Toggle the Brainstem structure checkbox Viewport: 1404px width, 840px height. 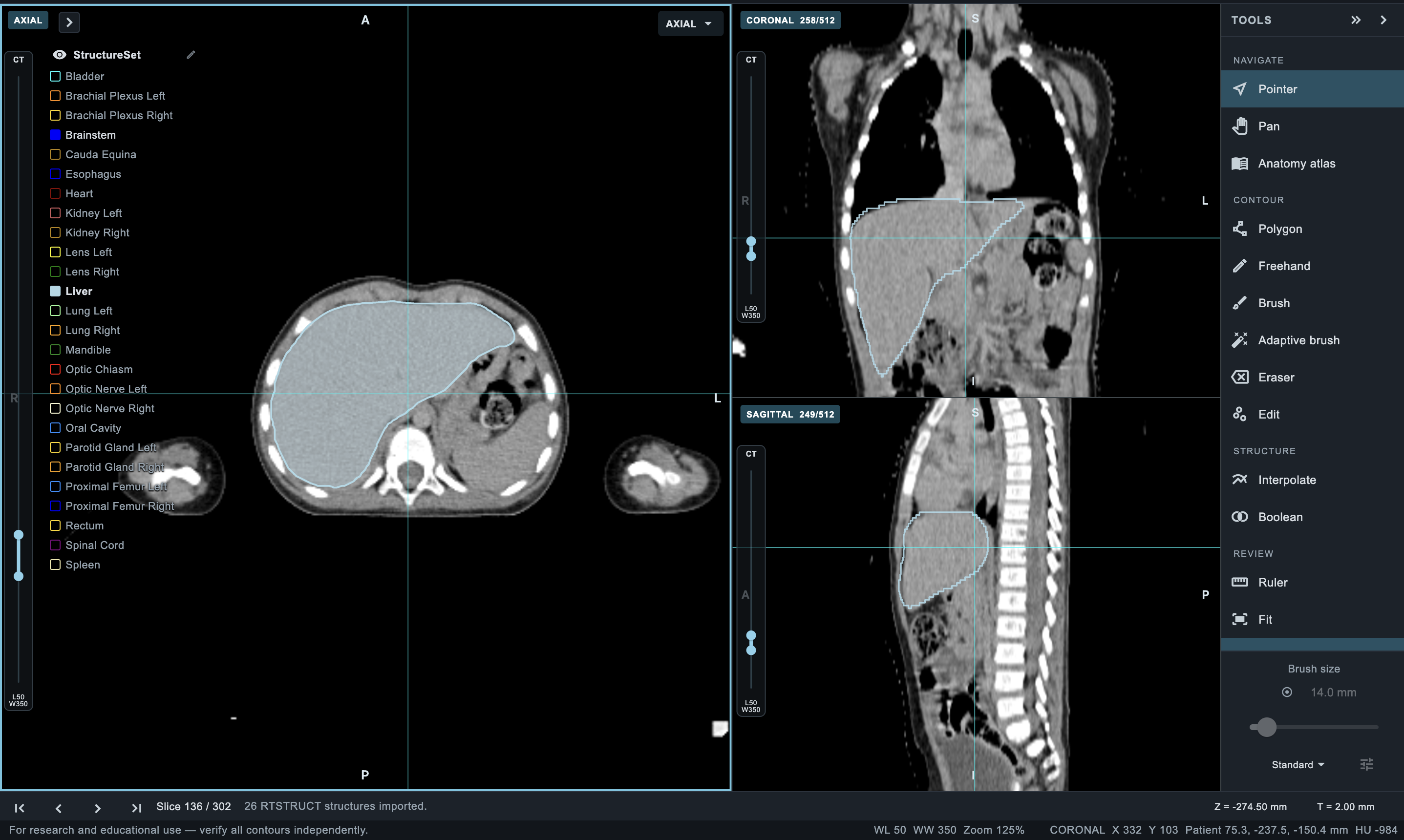click(x=55, y=135)
